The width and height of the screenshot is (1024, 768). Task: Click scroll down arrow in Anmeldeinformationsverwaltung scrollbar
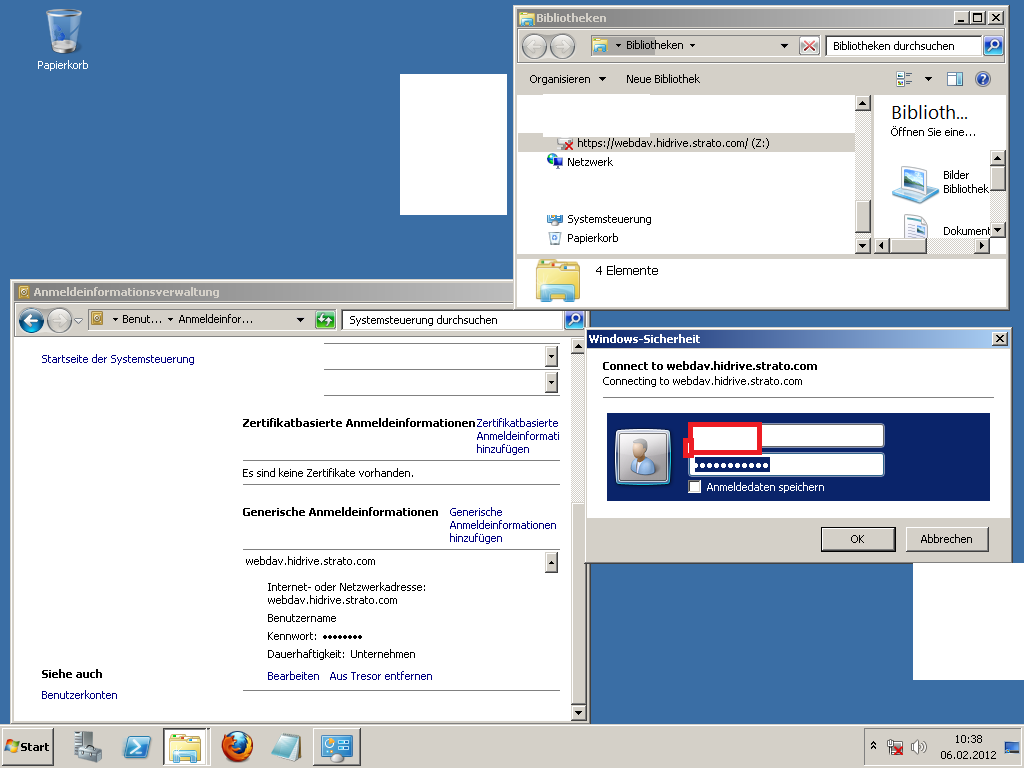578,713
